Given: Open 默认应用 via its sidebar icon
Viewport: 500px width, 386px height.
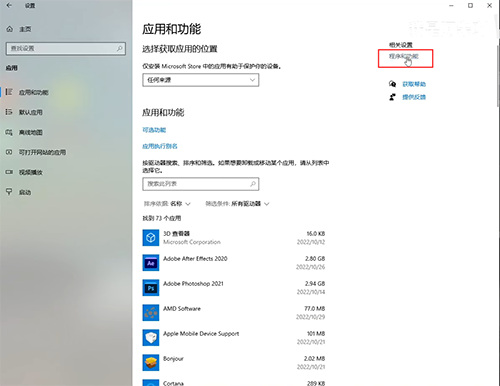Looking at the screenshot, I should coord(9,112).
